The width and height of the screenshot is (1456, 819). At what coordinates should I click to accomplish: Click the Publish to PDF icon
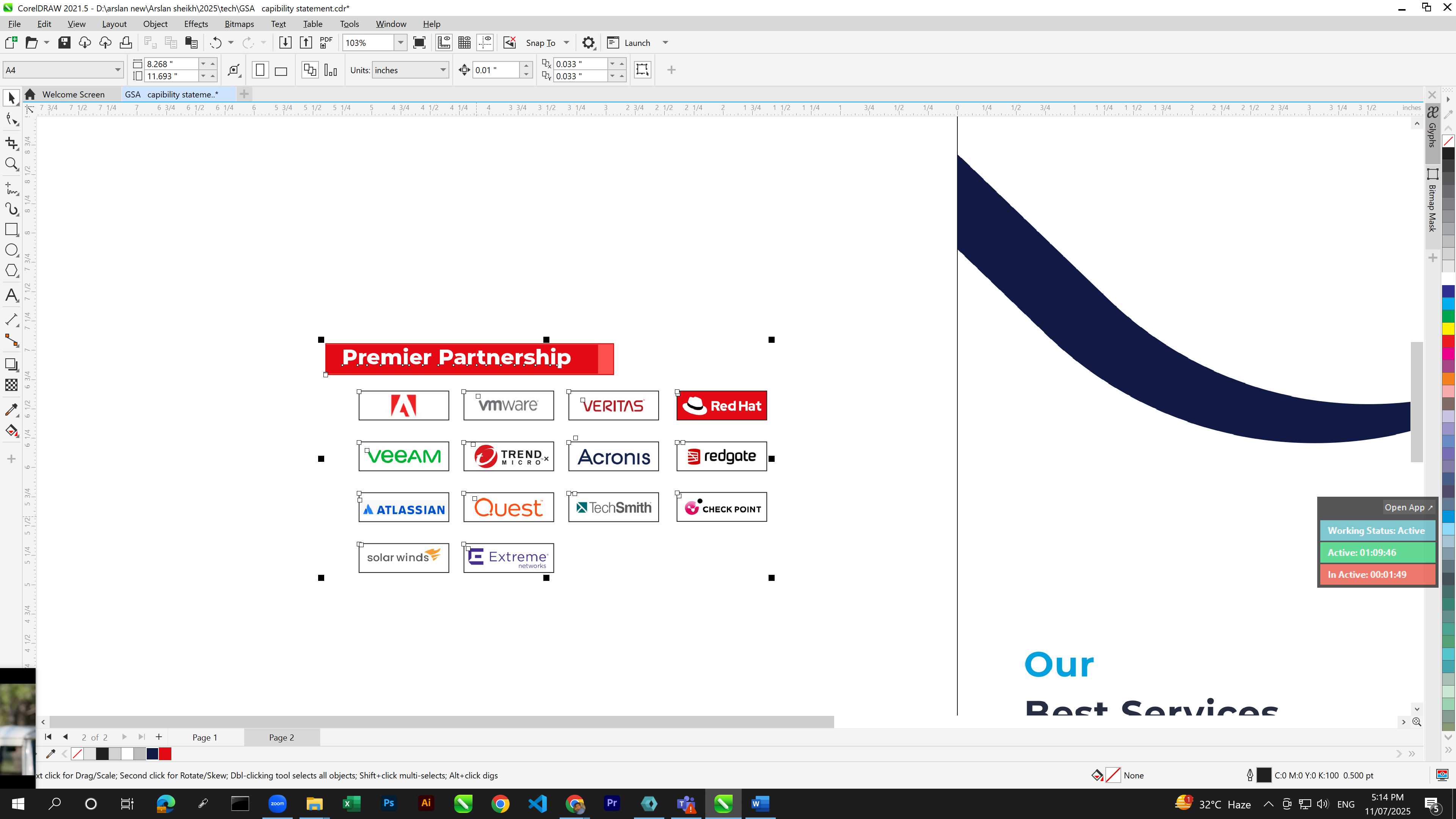pyautogui.click(x=326, y=42)
